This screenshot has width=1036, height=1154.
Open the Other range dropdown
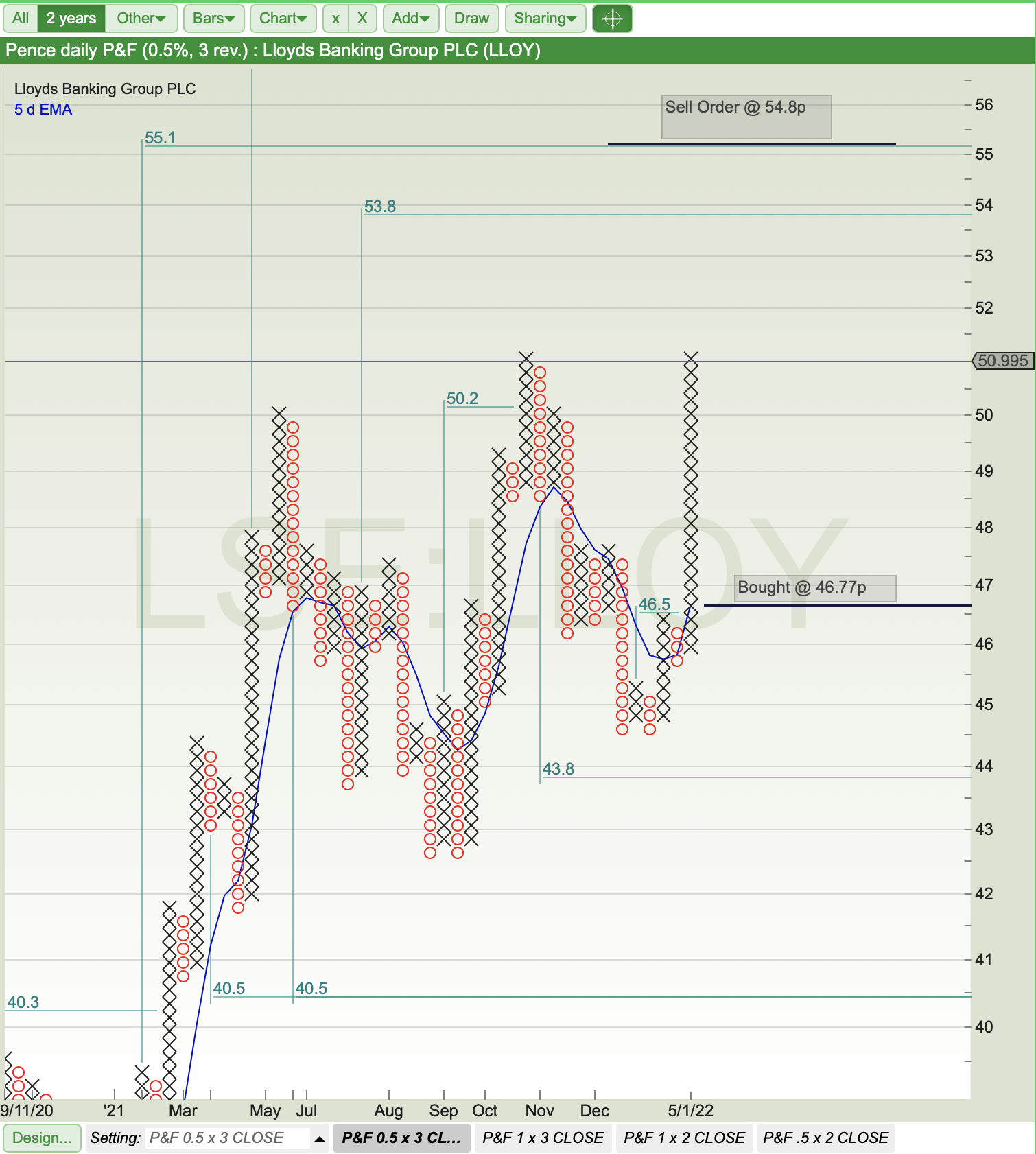tap(141, 19)
